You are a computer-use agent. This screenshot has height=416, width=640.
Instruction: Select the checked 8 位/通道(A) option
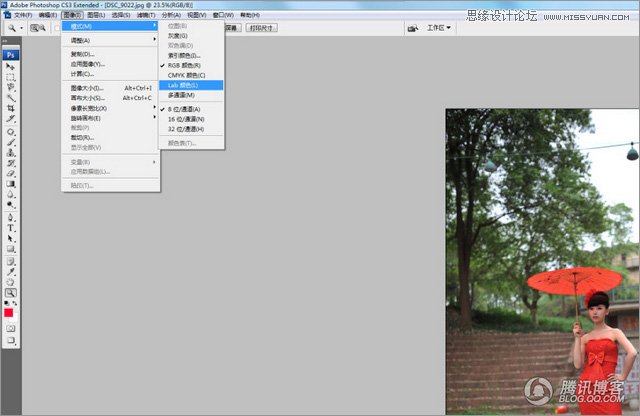(191, 109)
